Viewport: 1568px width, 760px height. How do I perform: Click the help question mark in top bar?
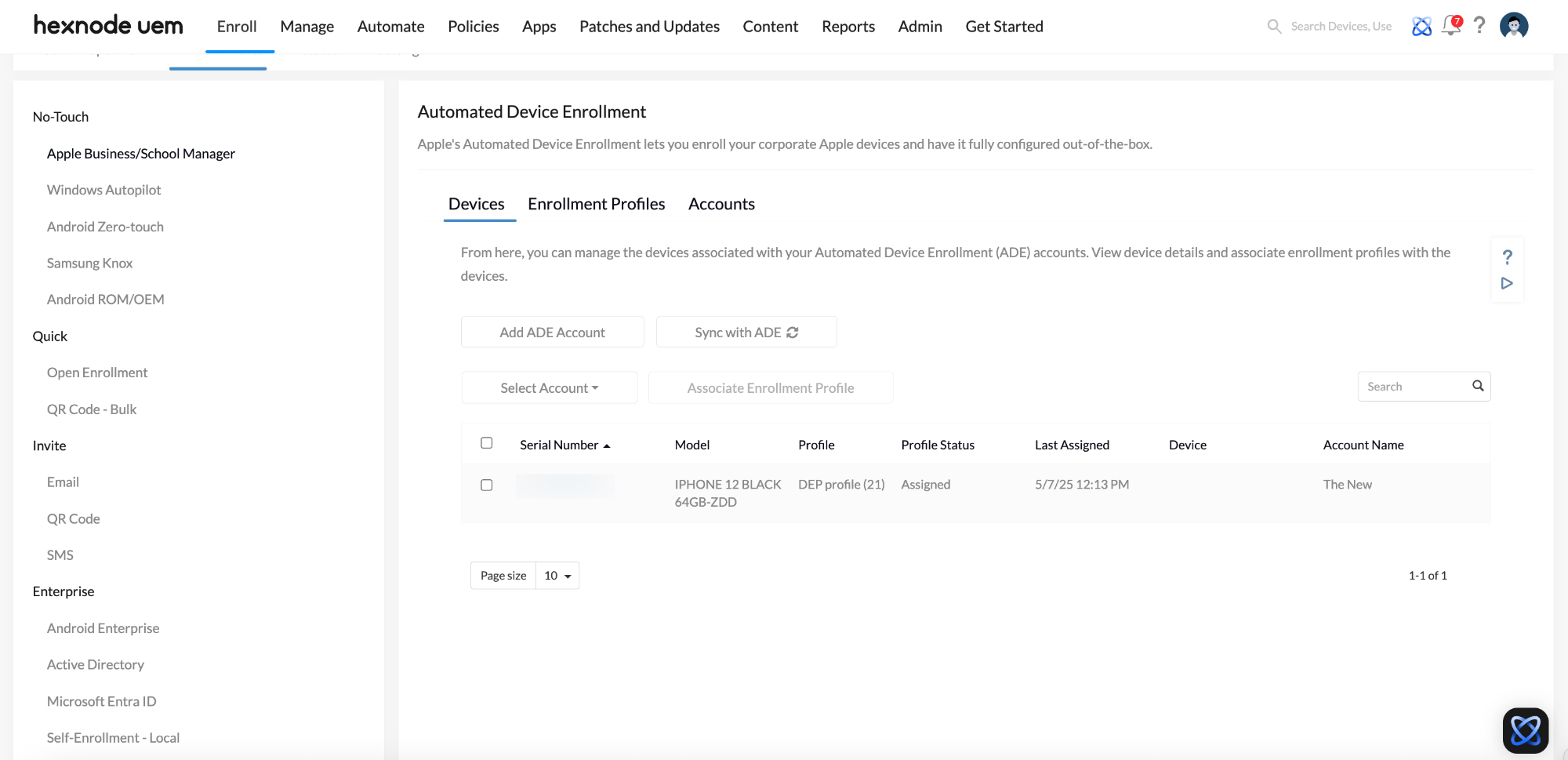pos(1479,26)
